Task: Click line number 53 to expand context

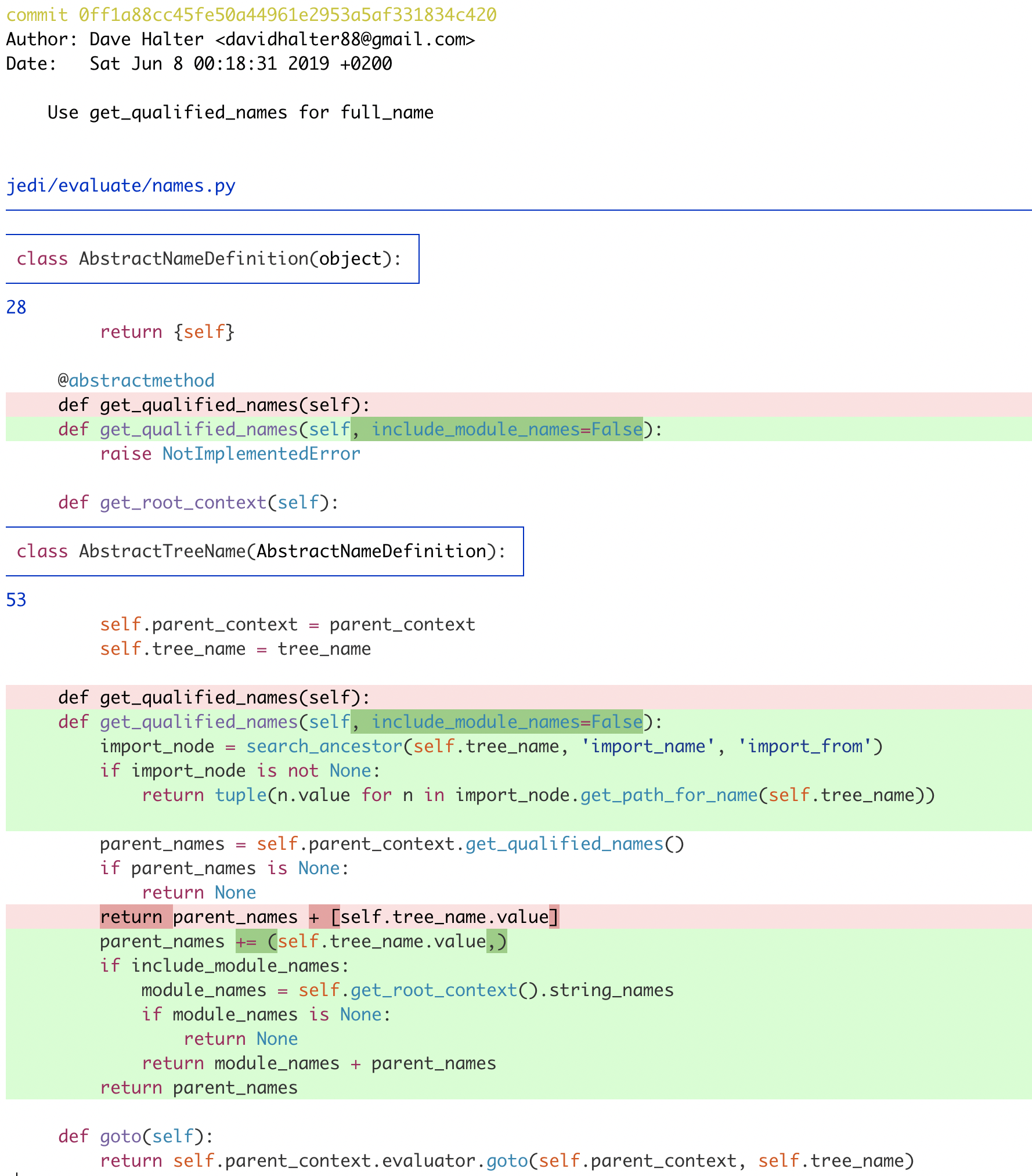Action: pyautogui.click(x=16, y=600)
